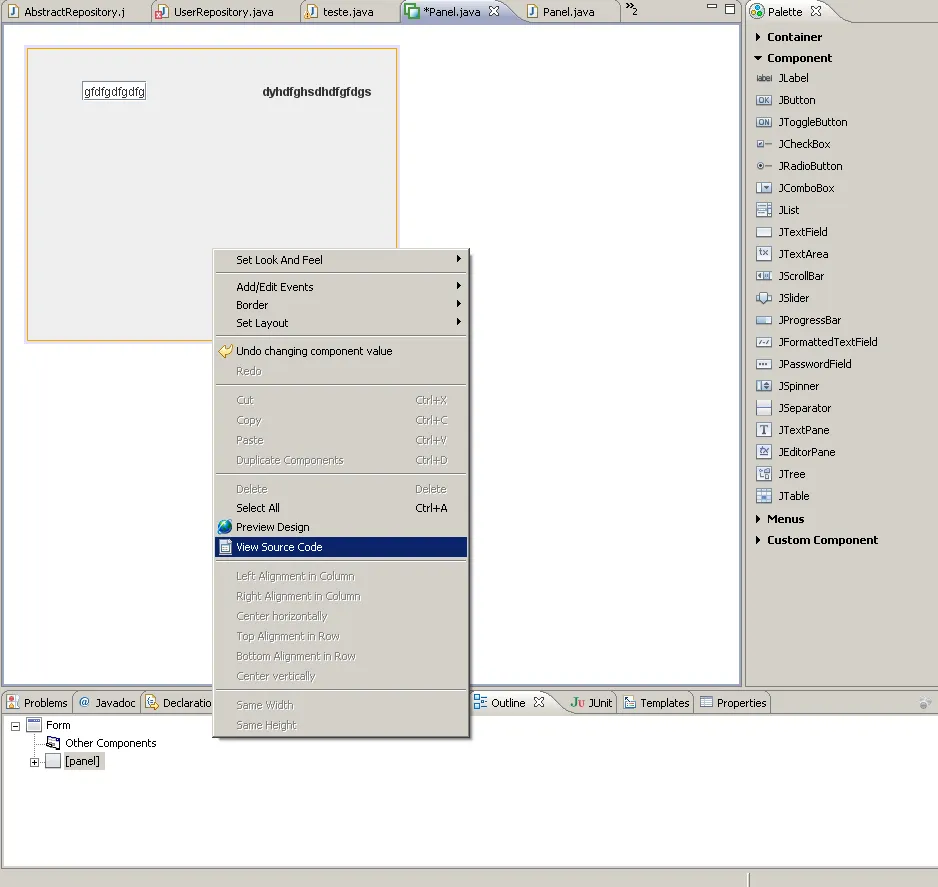Viewport: 938px width, 887px height.
Task: Choose the JRadioButton component icon
Action: pos(764,166)
